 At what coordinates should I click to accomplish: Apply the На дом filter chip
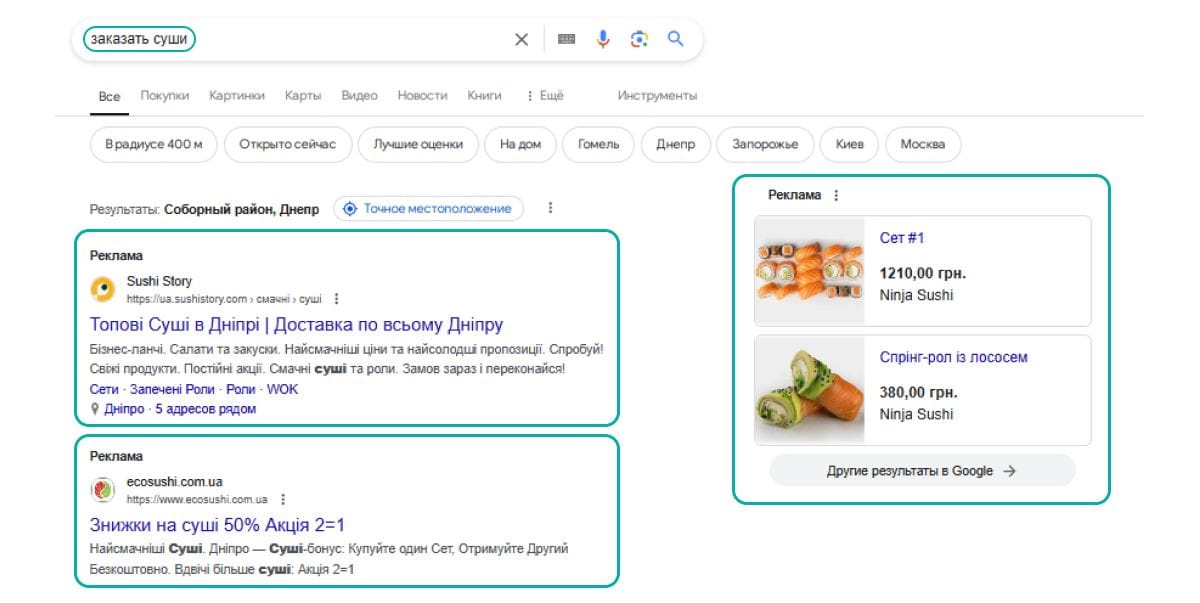[520, 144]
